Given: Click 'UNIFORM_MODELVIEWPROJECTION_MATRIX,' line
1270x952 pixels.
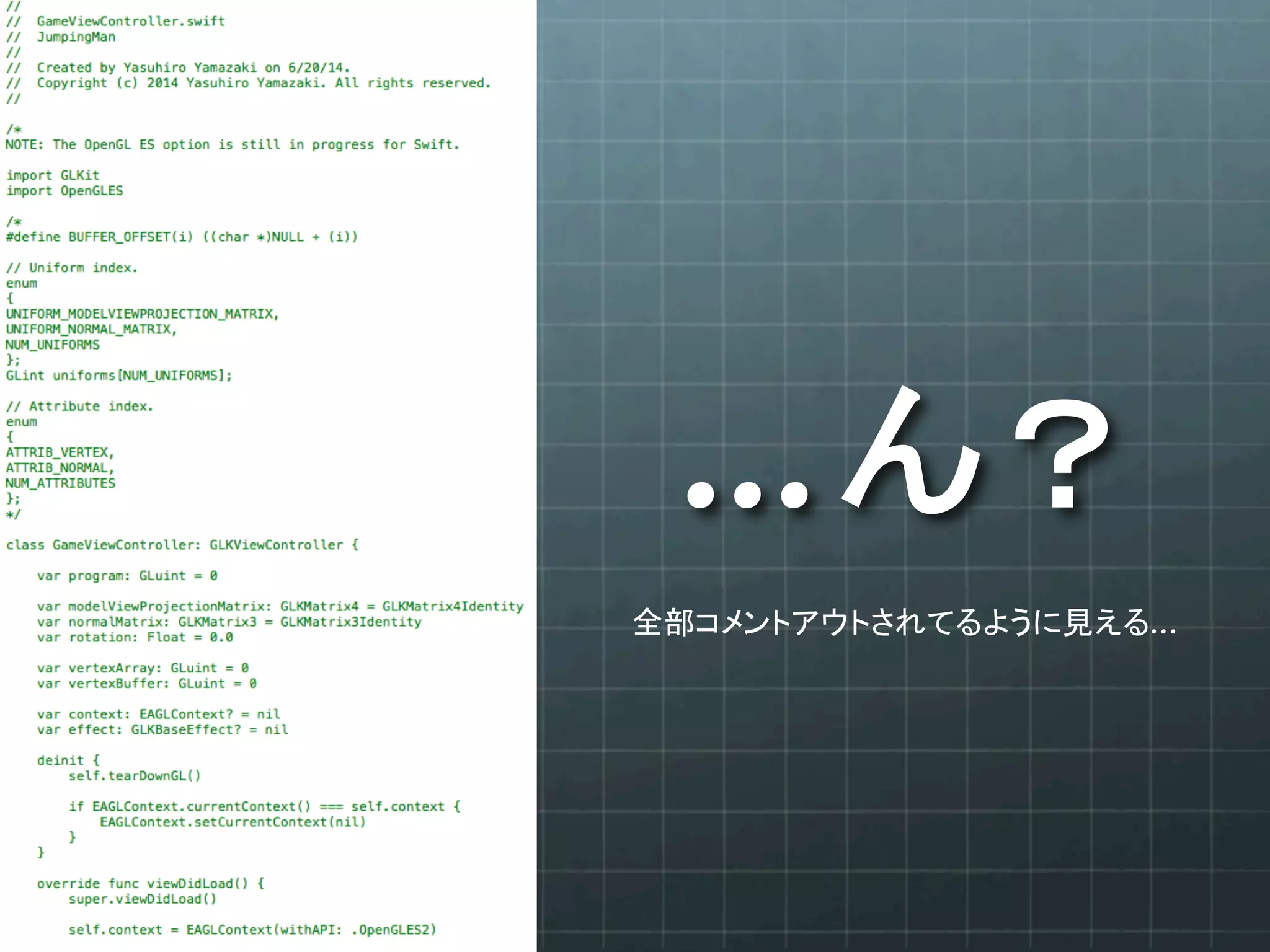Looking at the screenshot, I should point(143,314).
